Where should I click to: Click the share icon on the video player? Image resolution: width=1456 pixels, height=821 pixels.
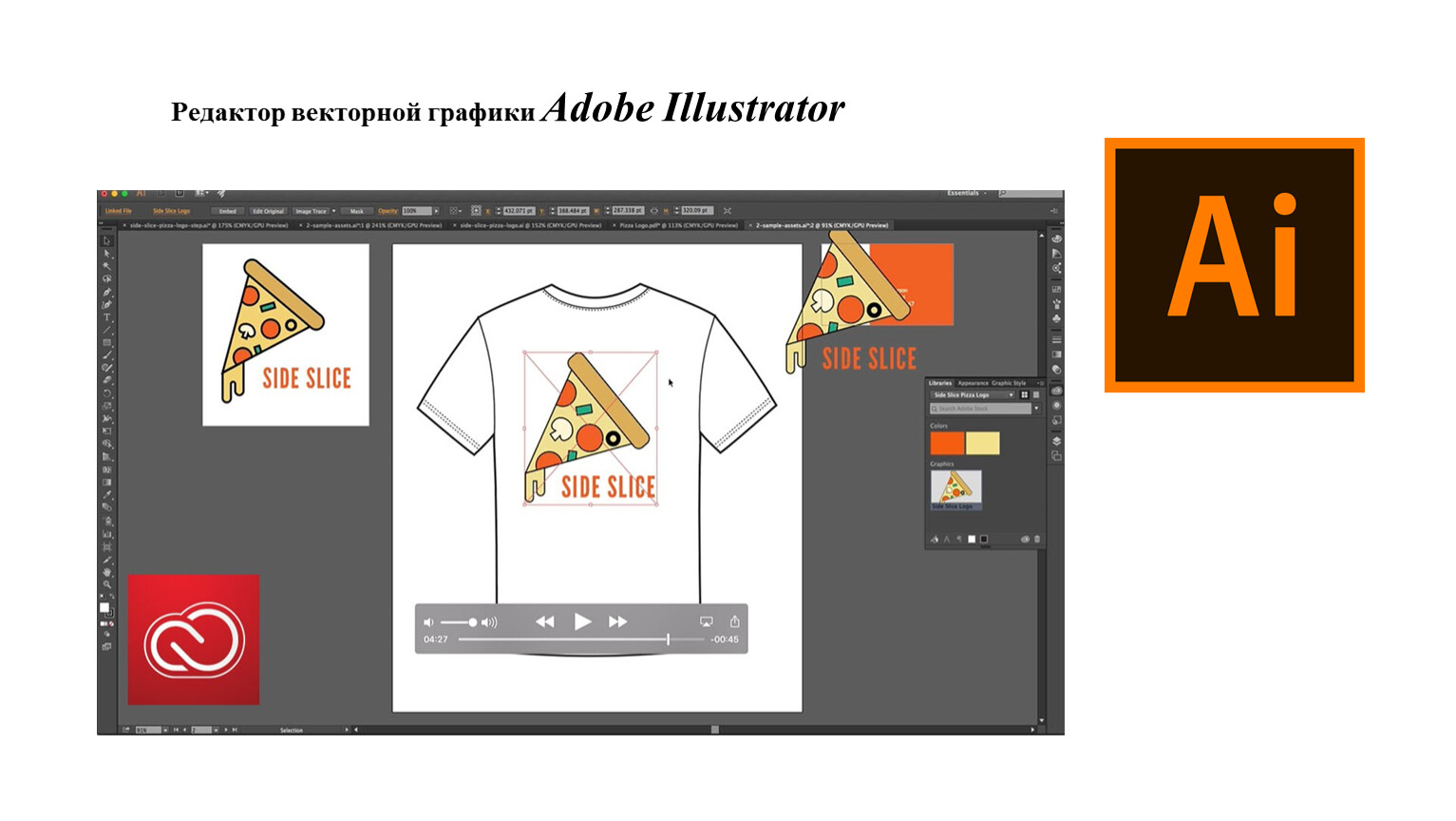coord(734,621)
